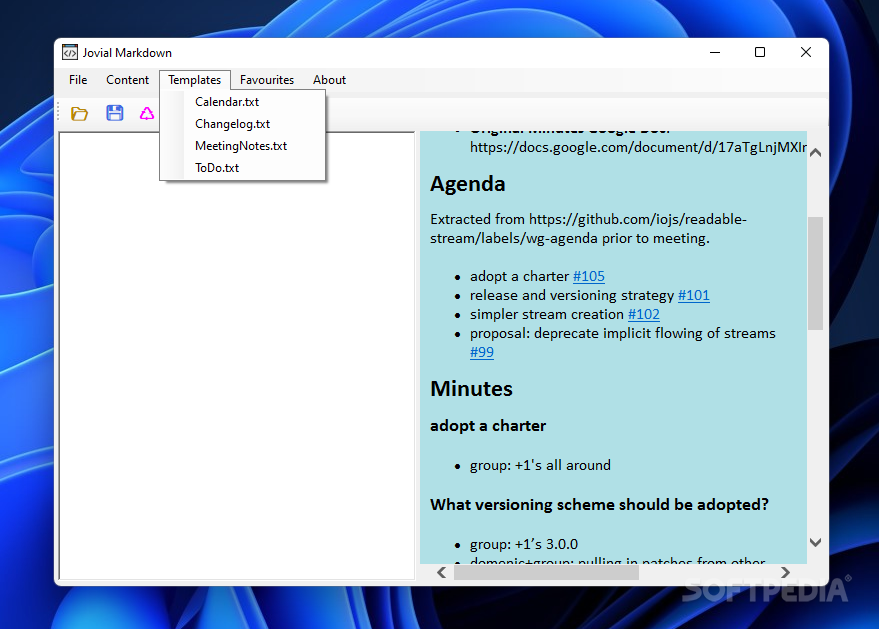Open the About menu
This screenshot has height=629, width=879.
pyautogui.click(x=329, y=80)
